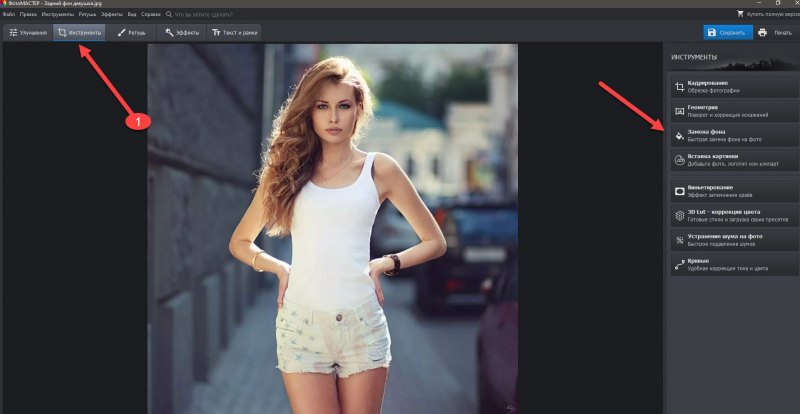Choose Замена фона background replacement tool
Screen dimensions: 800x414
735,135
